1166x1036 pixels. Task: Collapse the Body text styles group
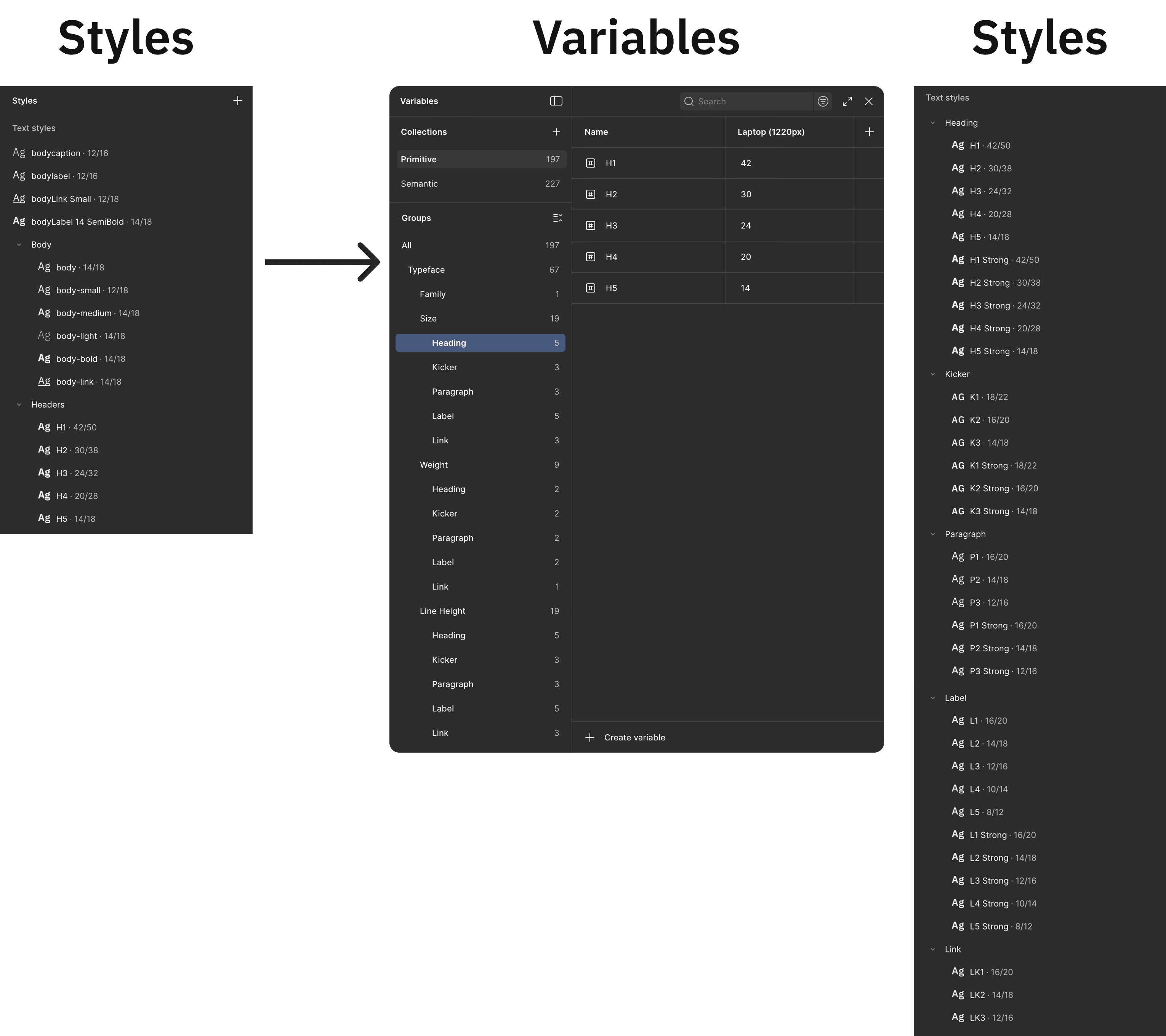(19, 245)
